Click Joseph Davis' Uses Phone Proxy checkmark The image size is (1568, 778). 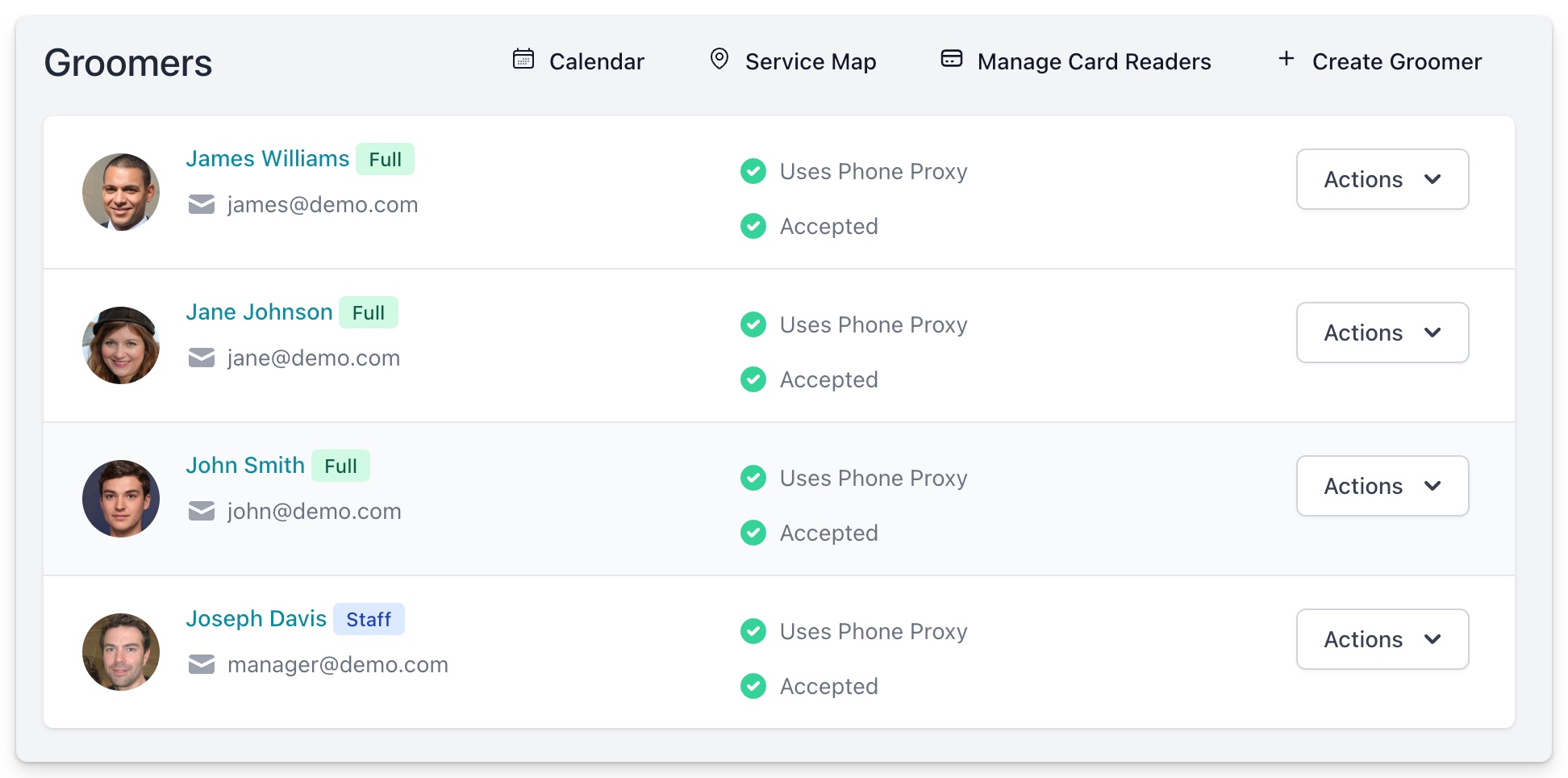753,631
